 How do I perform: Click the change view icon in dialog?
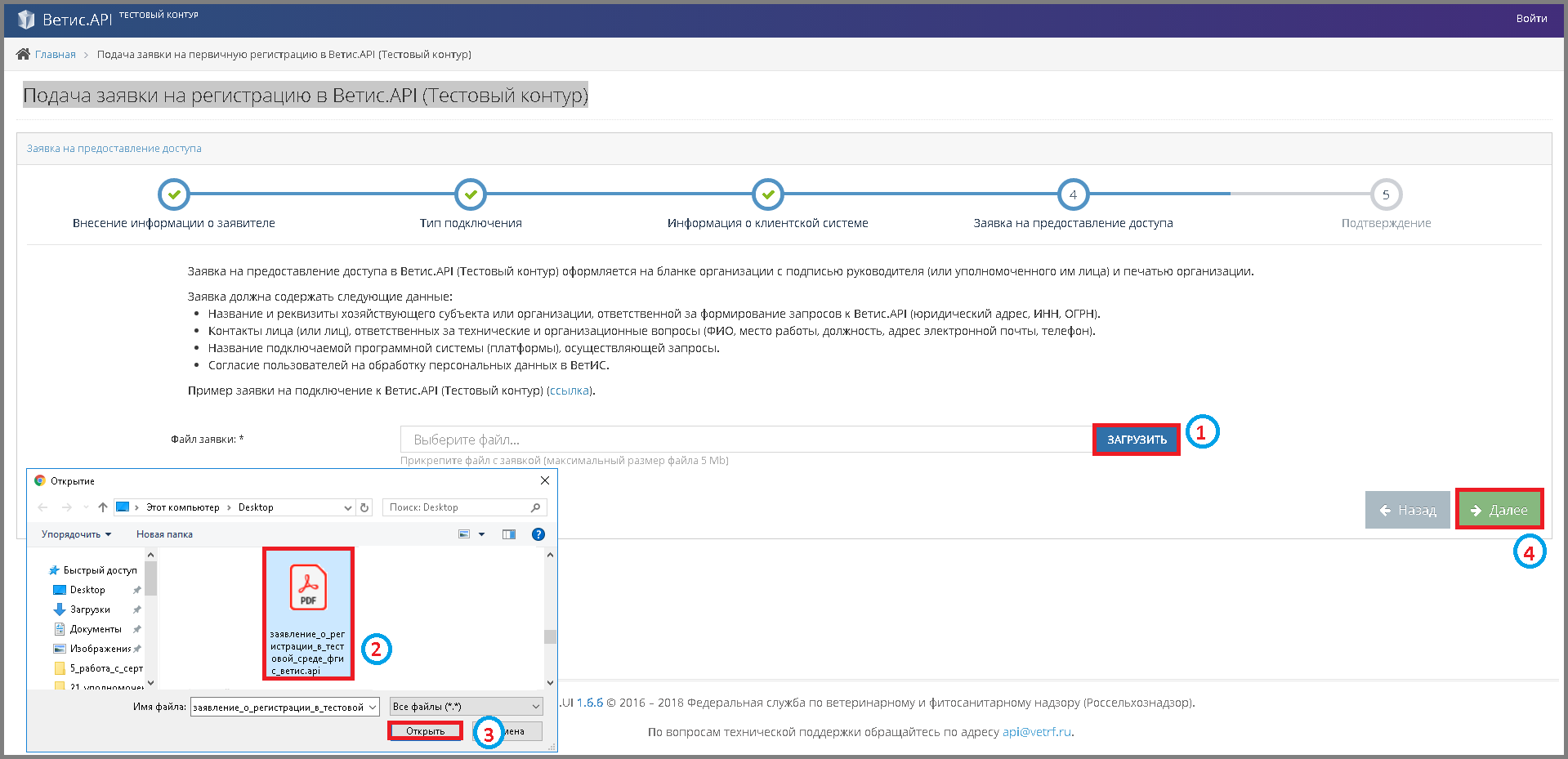click(x=464, y=534)
